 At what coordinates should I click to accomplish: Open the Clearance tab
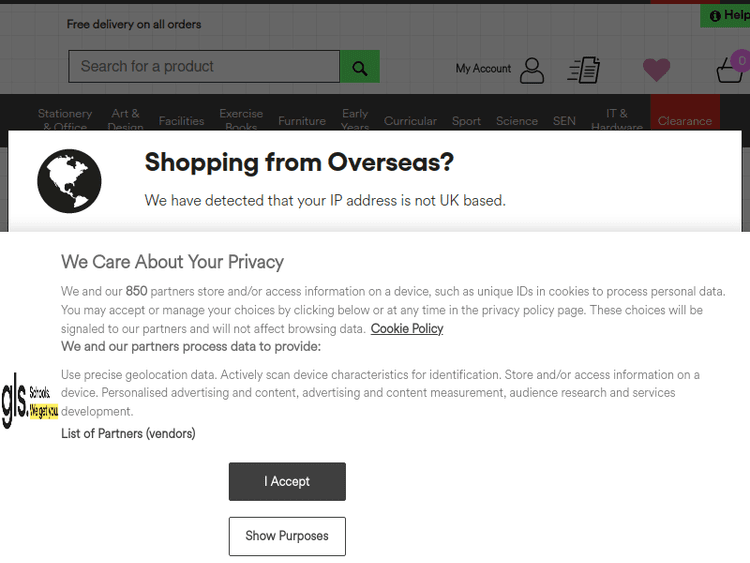click(685, 121)
